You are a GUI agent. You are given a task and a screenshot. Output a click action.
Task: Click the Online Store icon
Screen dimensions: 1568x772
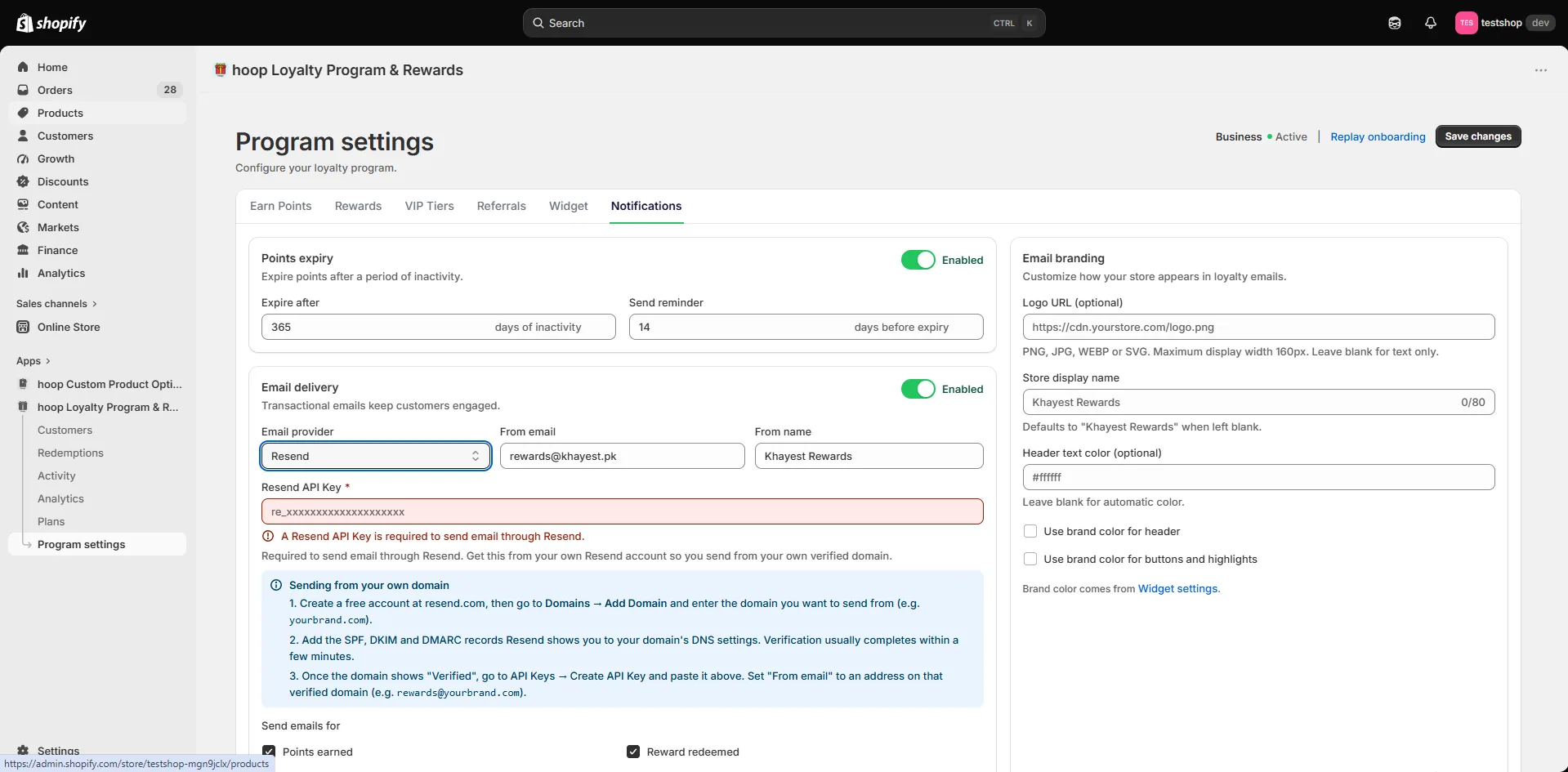[23, 327]
